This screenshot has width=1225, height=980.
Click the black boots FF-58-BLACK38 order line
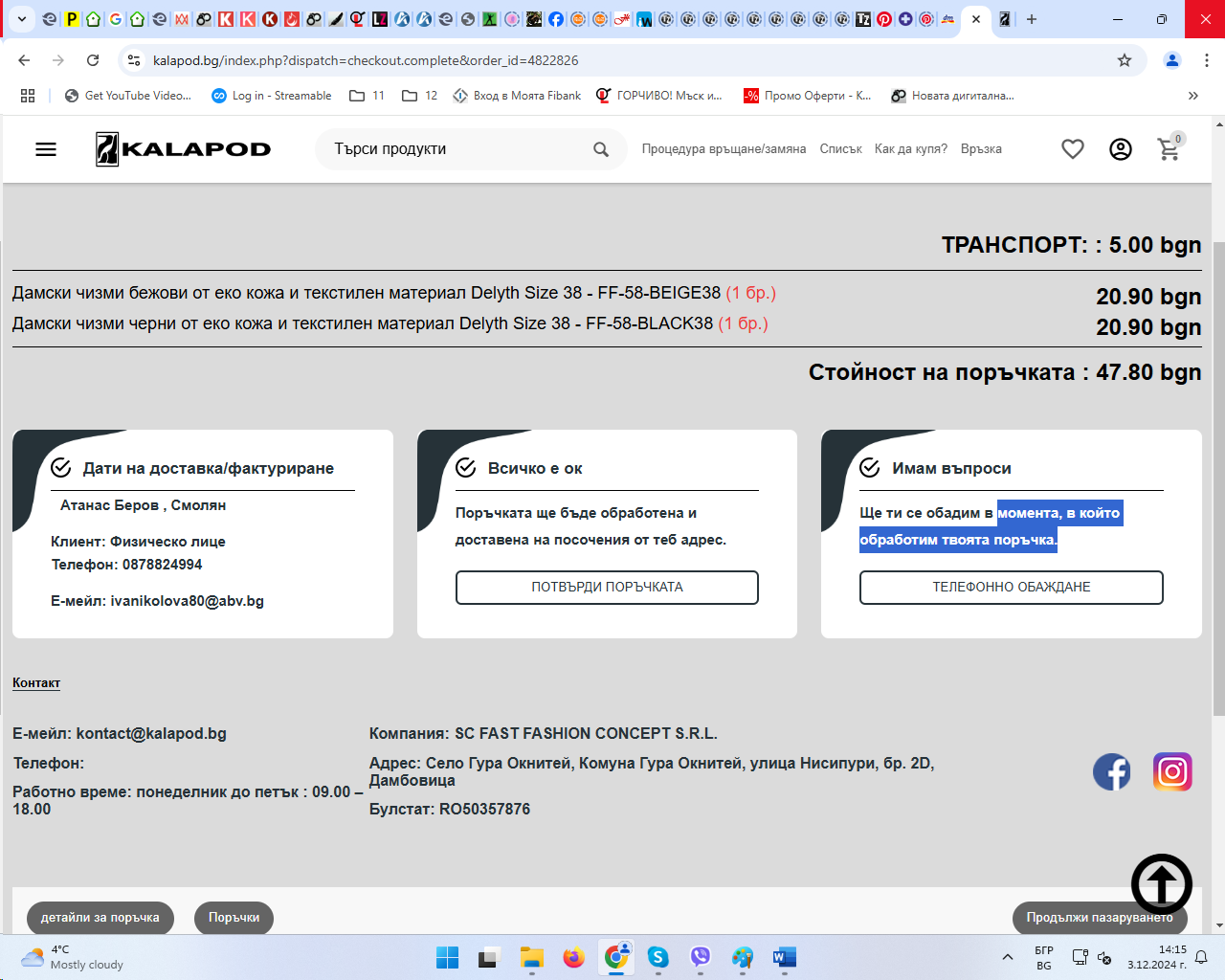(390, 323)
